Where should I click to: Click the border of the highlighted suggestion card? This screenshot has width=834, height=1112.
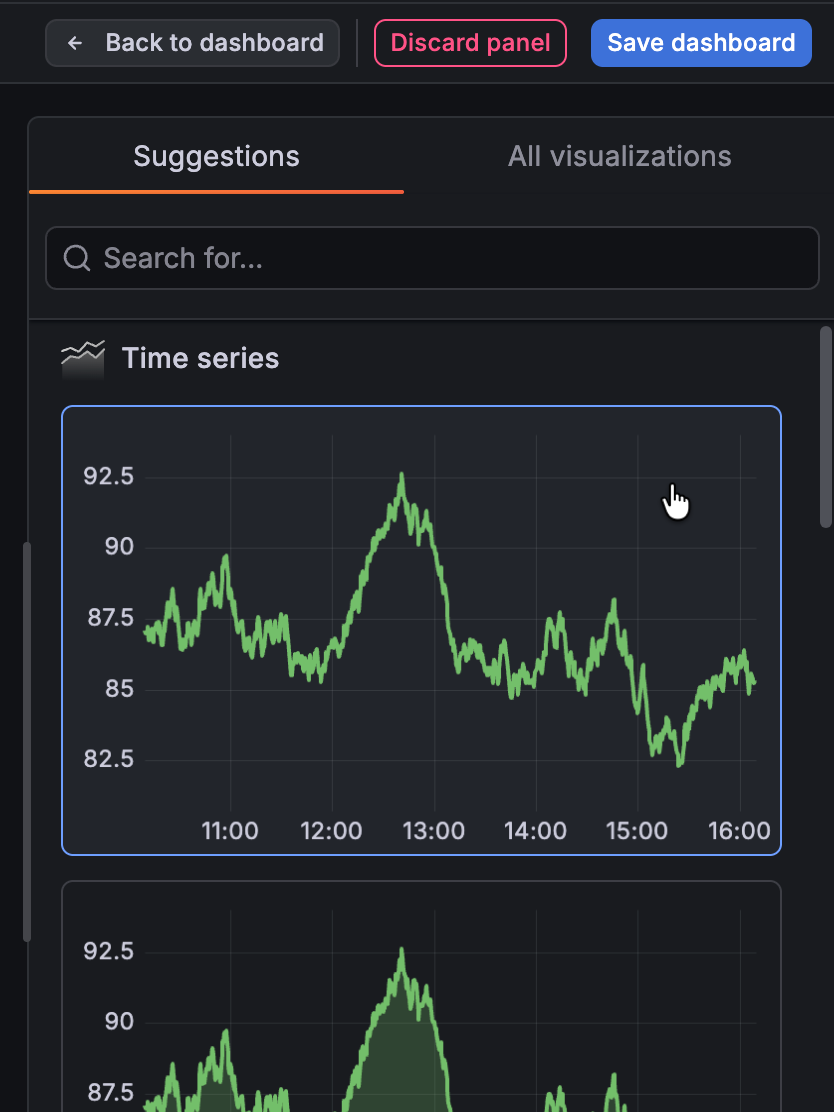pos(420,407)
